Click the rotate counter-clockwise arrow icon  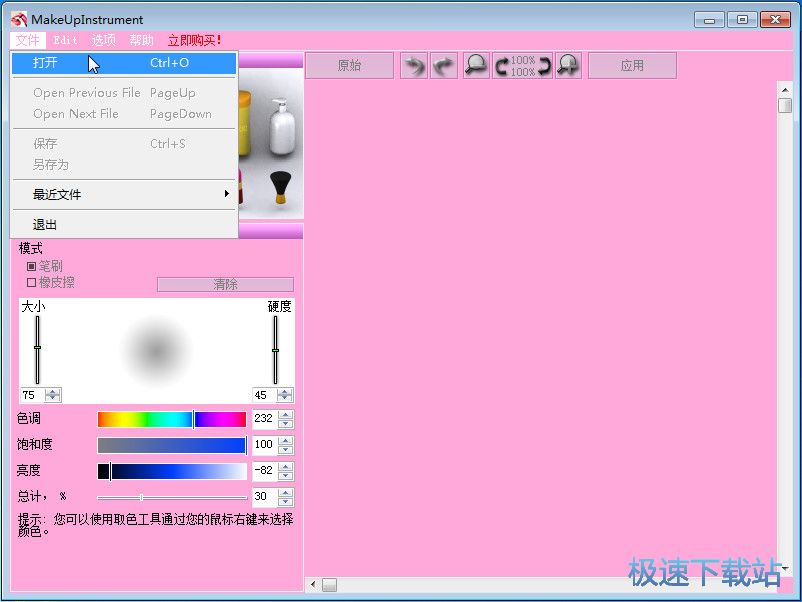click(501, 66)
